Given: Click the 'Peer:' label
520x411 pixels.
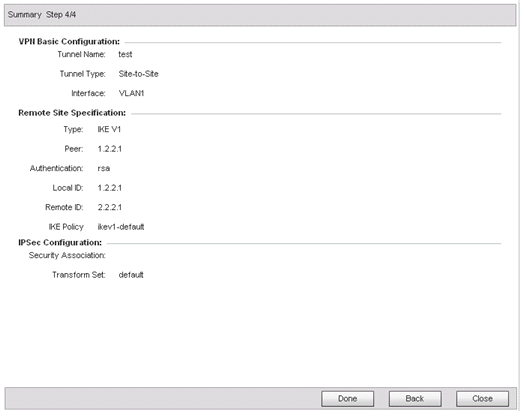Looking at the screenshot, I should pyautogui.click(x=74, y=149).
